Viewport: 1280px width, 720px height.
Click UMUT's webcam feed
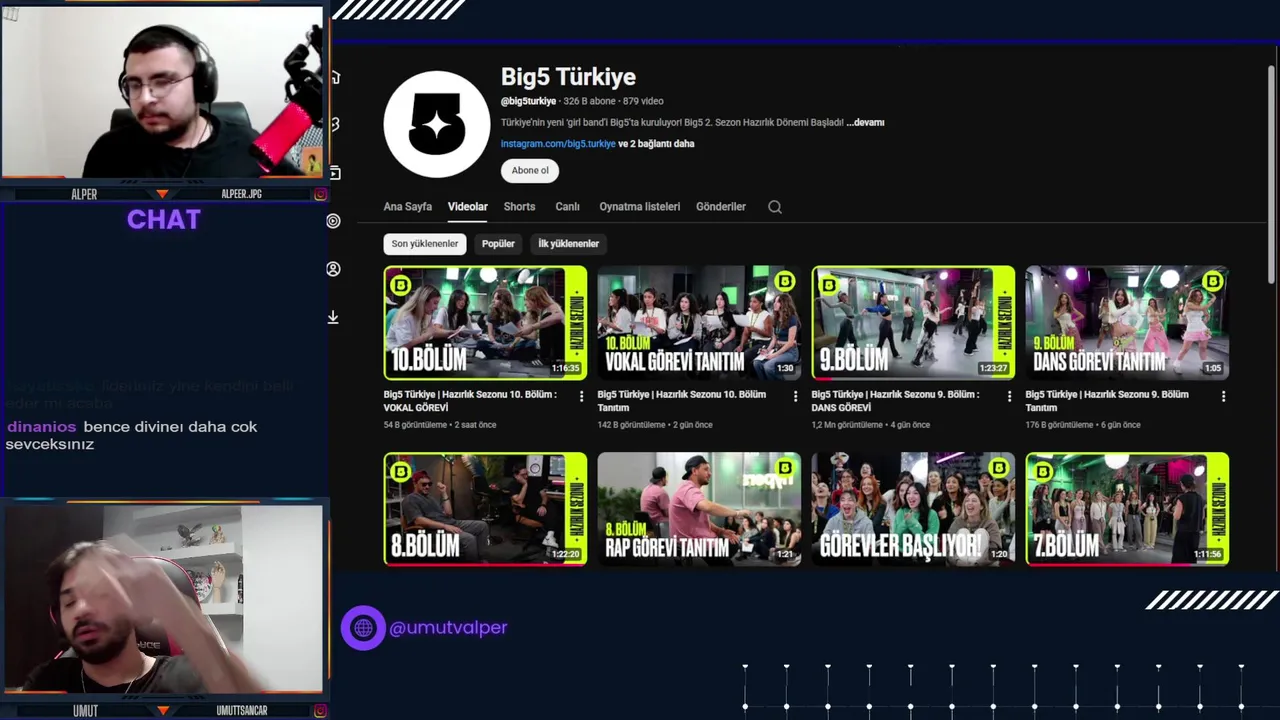click(x=162, y=599)
